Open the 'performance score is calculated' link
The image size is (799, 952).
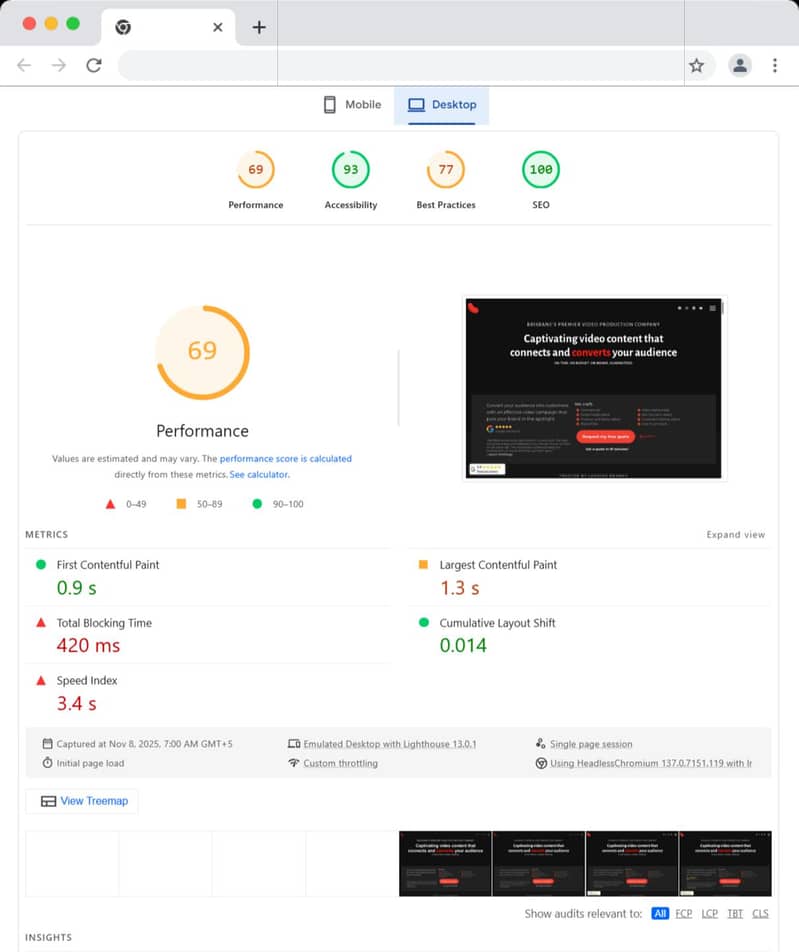click(x=285, y=458)
